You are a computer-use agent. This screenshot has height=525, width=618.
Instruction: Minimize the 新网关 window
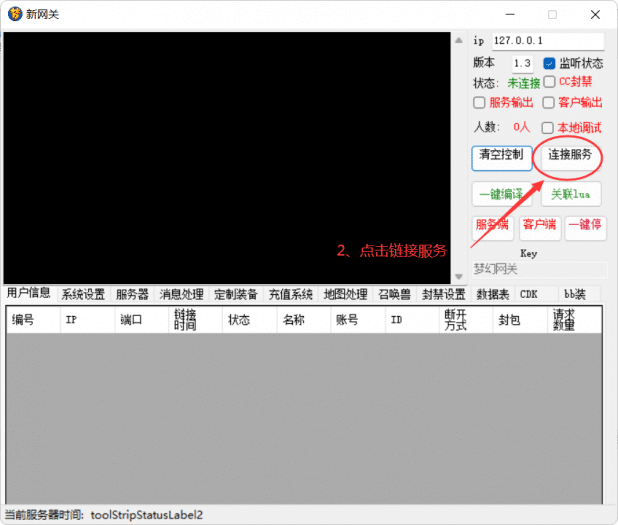click(510, 15)
